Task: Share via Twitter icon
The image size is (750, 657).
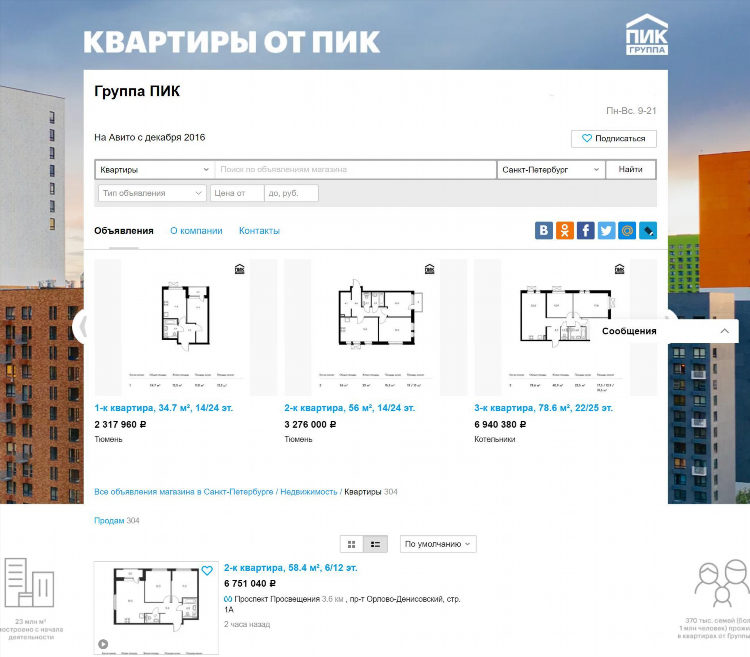Action: [606, 230]
